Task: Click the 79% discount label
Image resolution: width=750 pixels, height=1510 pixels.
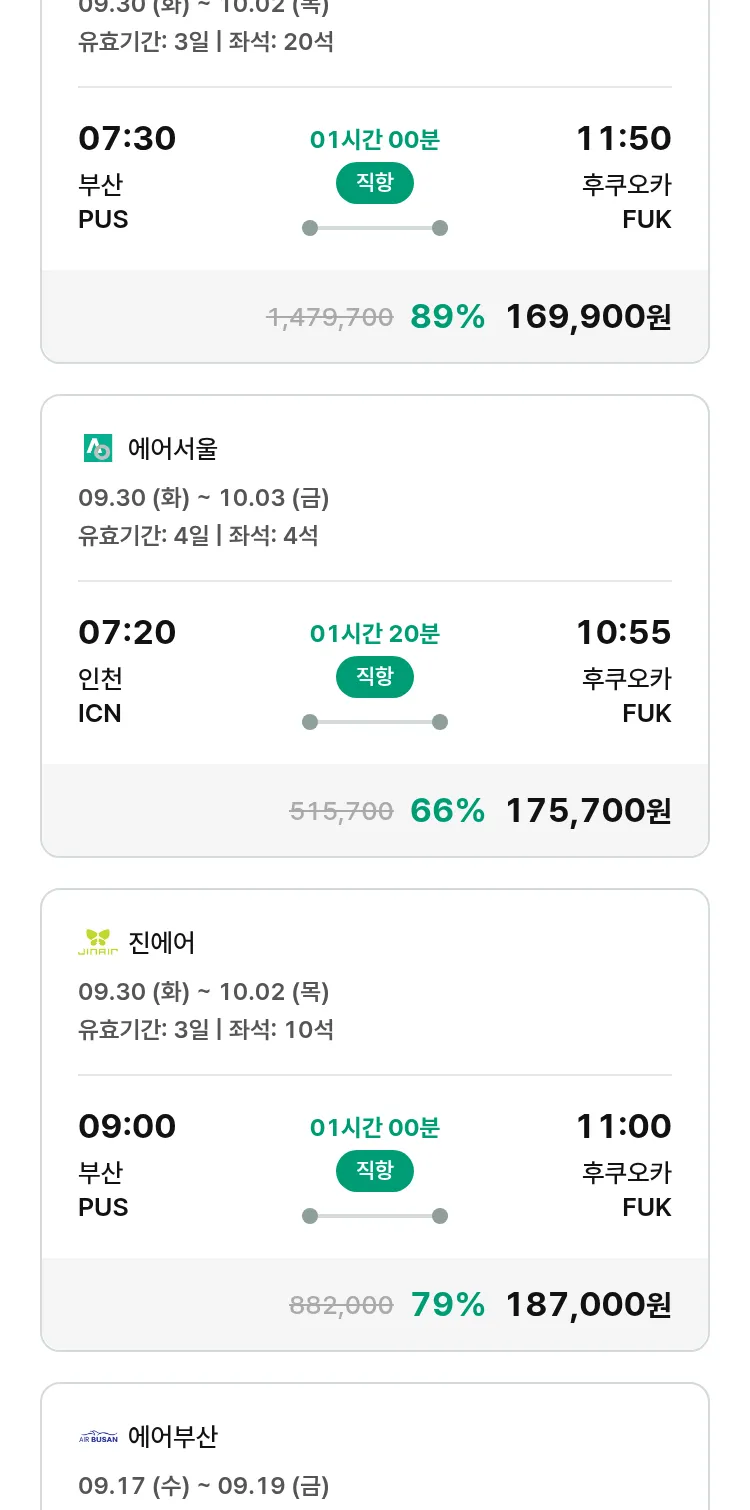Action: coord(447,1305)
